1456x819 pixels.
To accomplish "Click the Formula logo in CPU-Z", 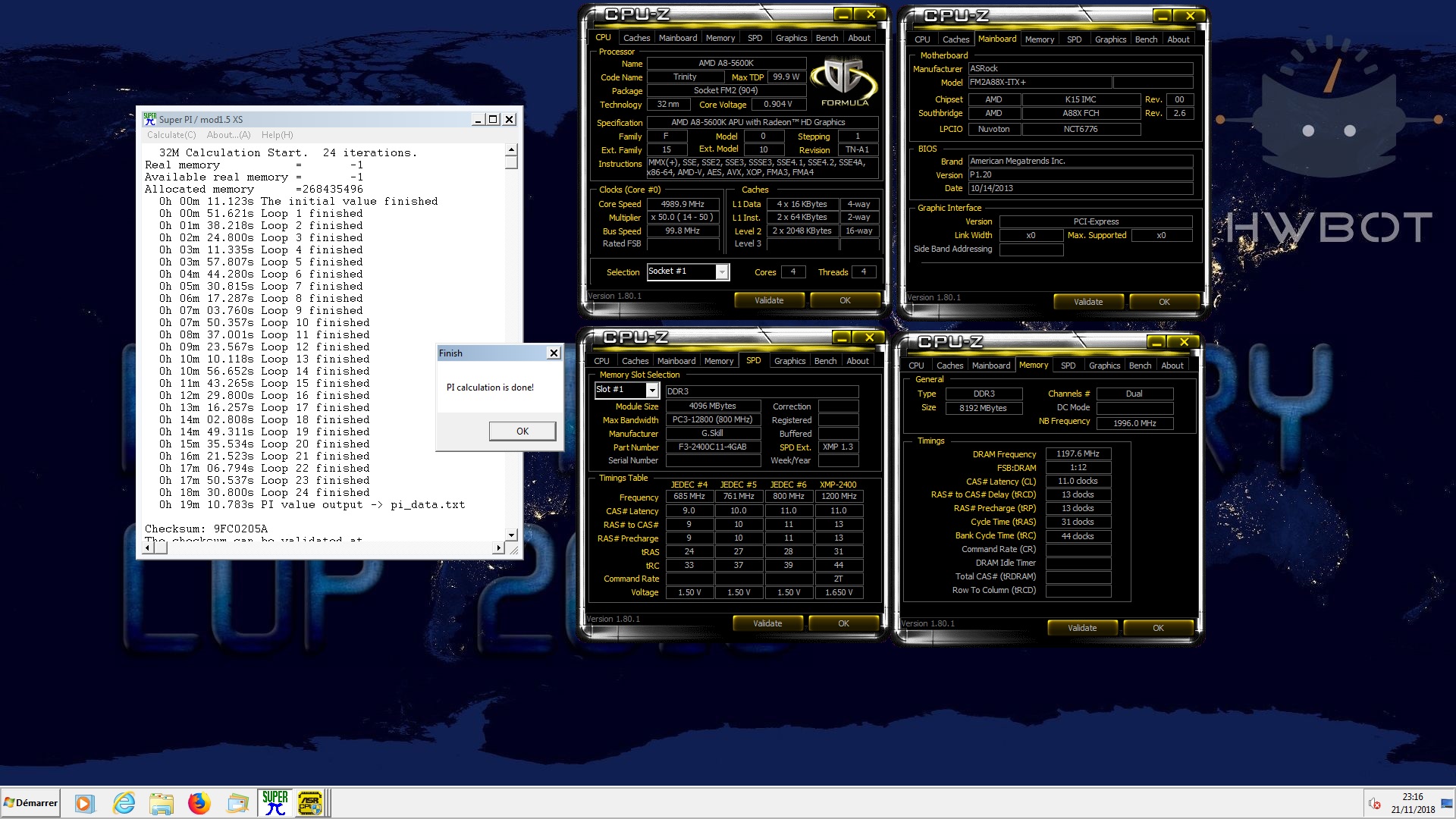I will (843, 83).
